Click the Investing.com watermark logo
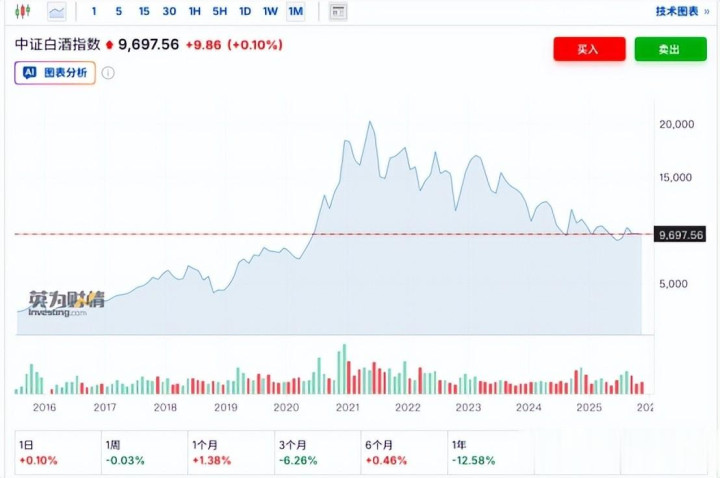This screenshot has width=720, height=478. pyautogui.click(x=66, y=303)
